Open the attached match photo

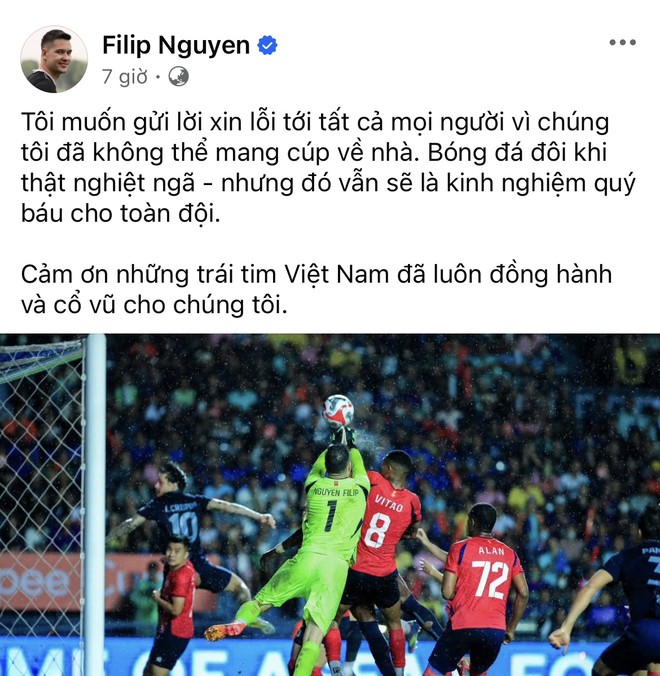(330, 505)
